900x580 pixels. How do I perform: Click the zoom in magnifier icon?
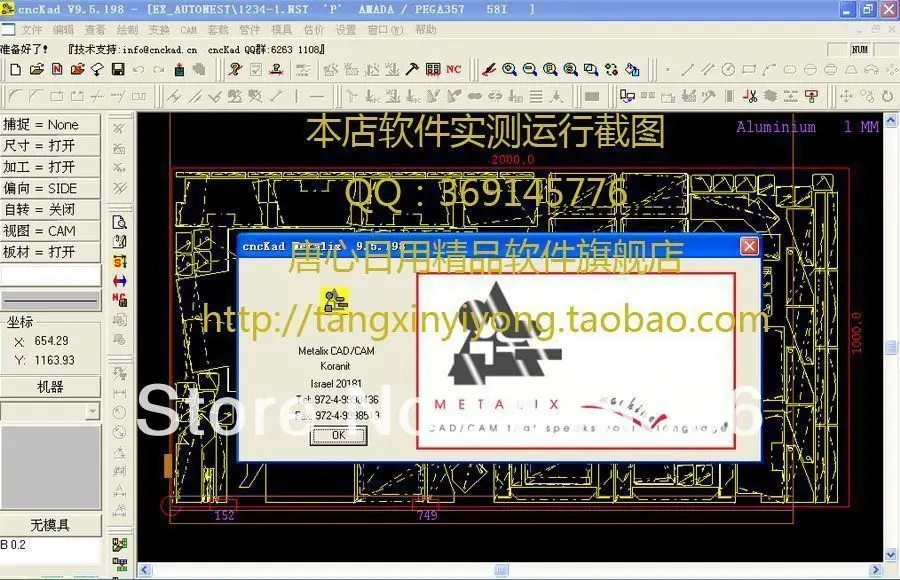[509, 69]
